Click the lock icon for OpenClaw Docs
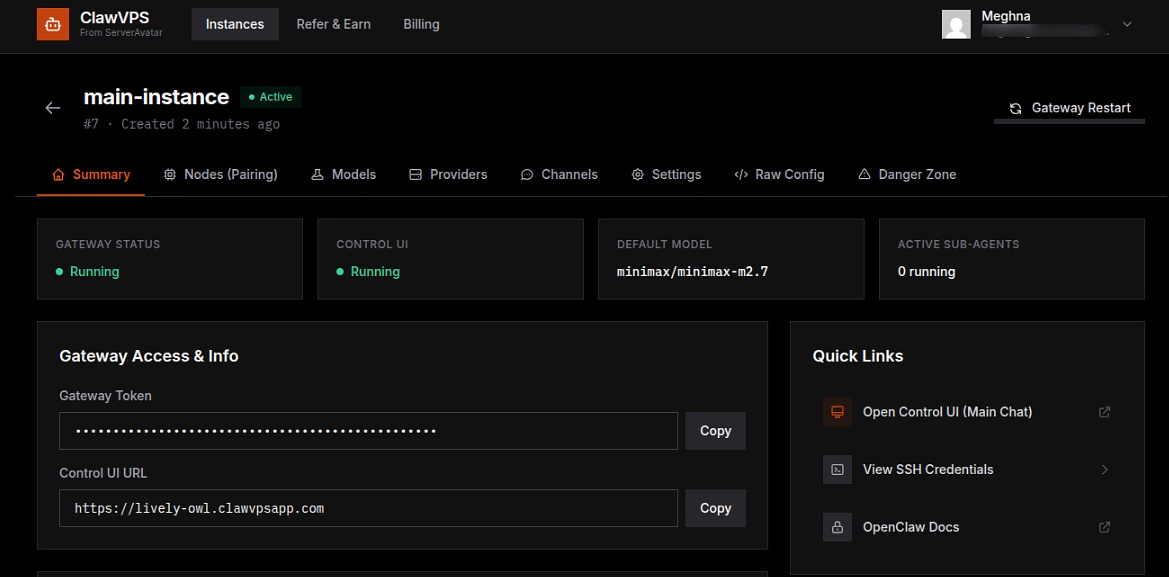The height and width of the screenshot is (577, 1169). [837, 527]
